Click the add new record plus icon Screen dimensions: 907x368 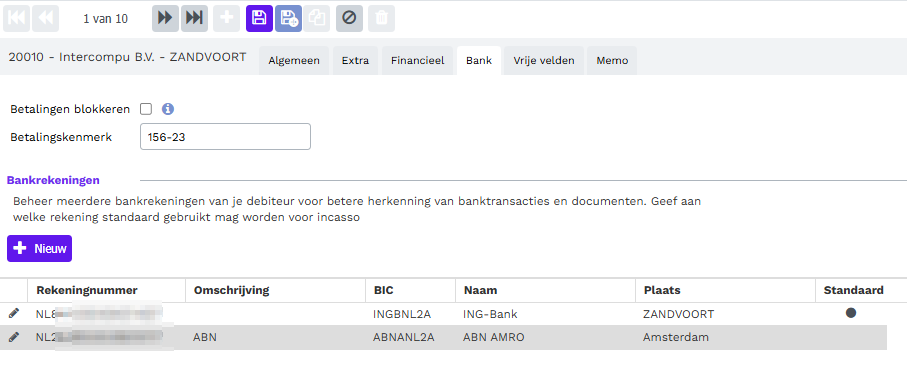226,19
